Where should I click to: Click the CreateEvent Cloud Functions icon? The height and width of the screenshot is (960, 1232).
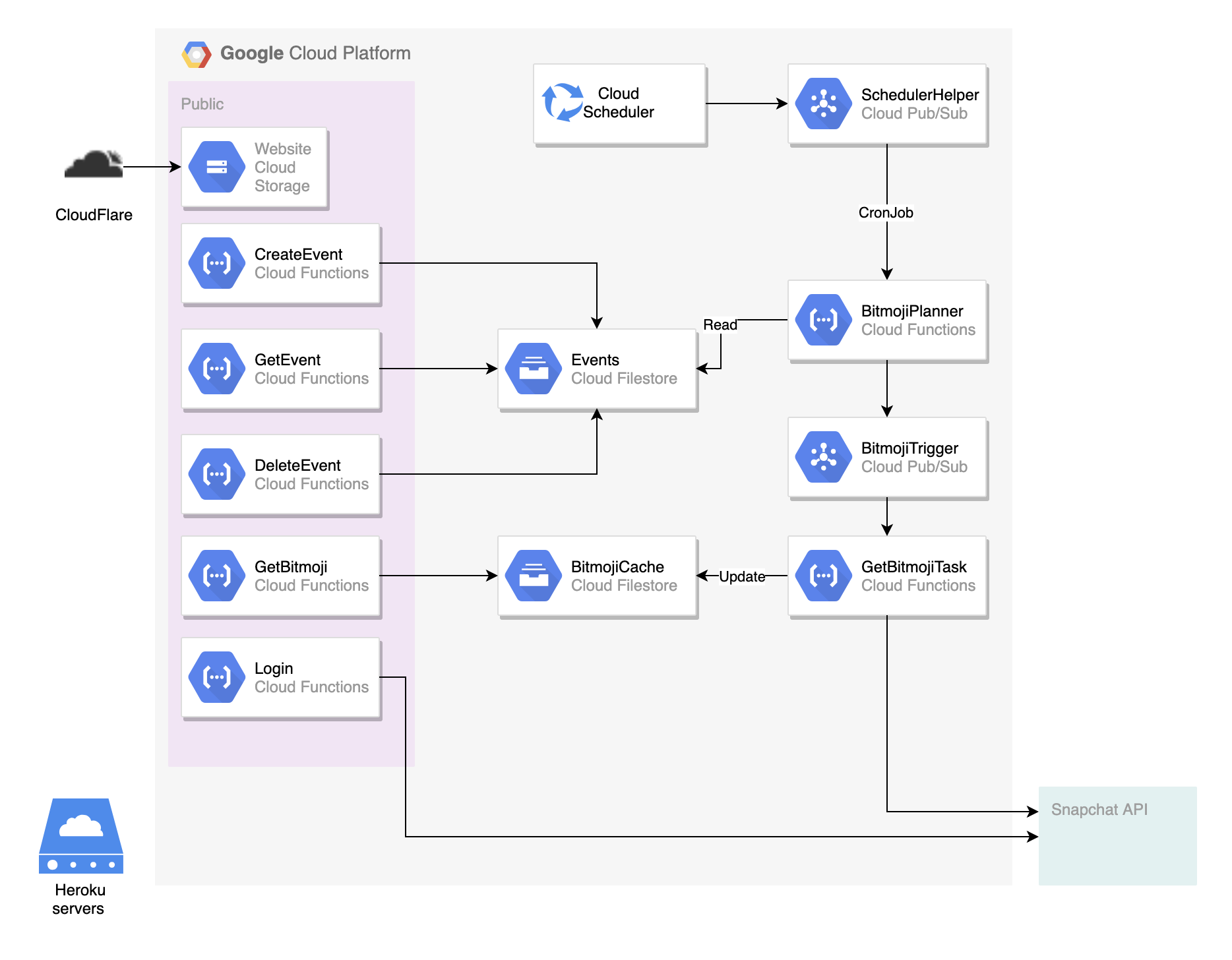(x=217, y=263)
